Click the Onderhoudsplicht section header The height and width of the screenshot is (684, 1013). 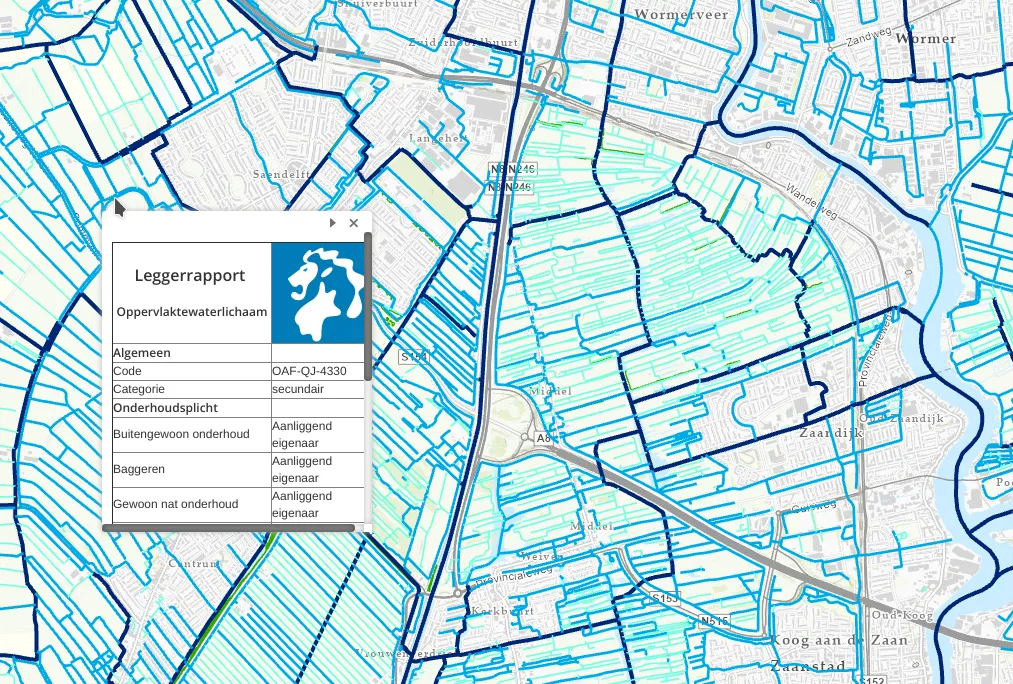[165, 408]
